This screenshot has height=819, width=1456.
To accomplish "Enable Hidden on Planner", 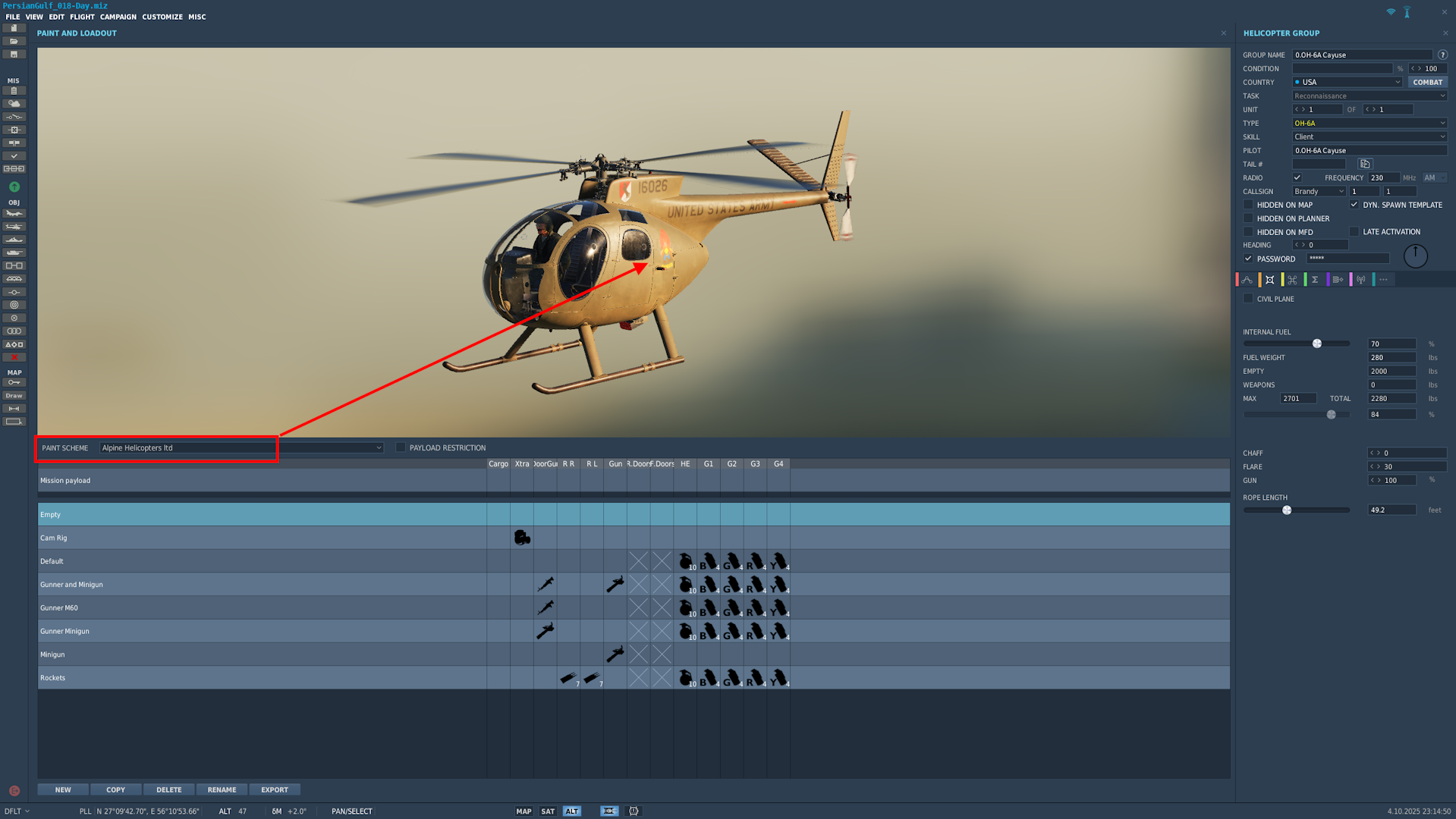I will pyautogui.click(x=1248, y=218).
